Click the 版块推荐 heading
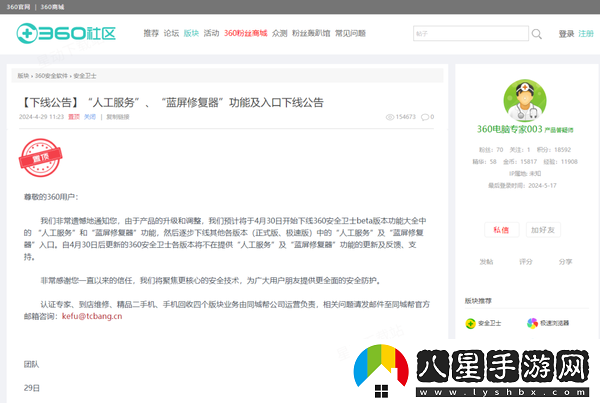This screenshot has width=600, height=403. coord(478,301)
